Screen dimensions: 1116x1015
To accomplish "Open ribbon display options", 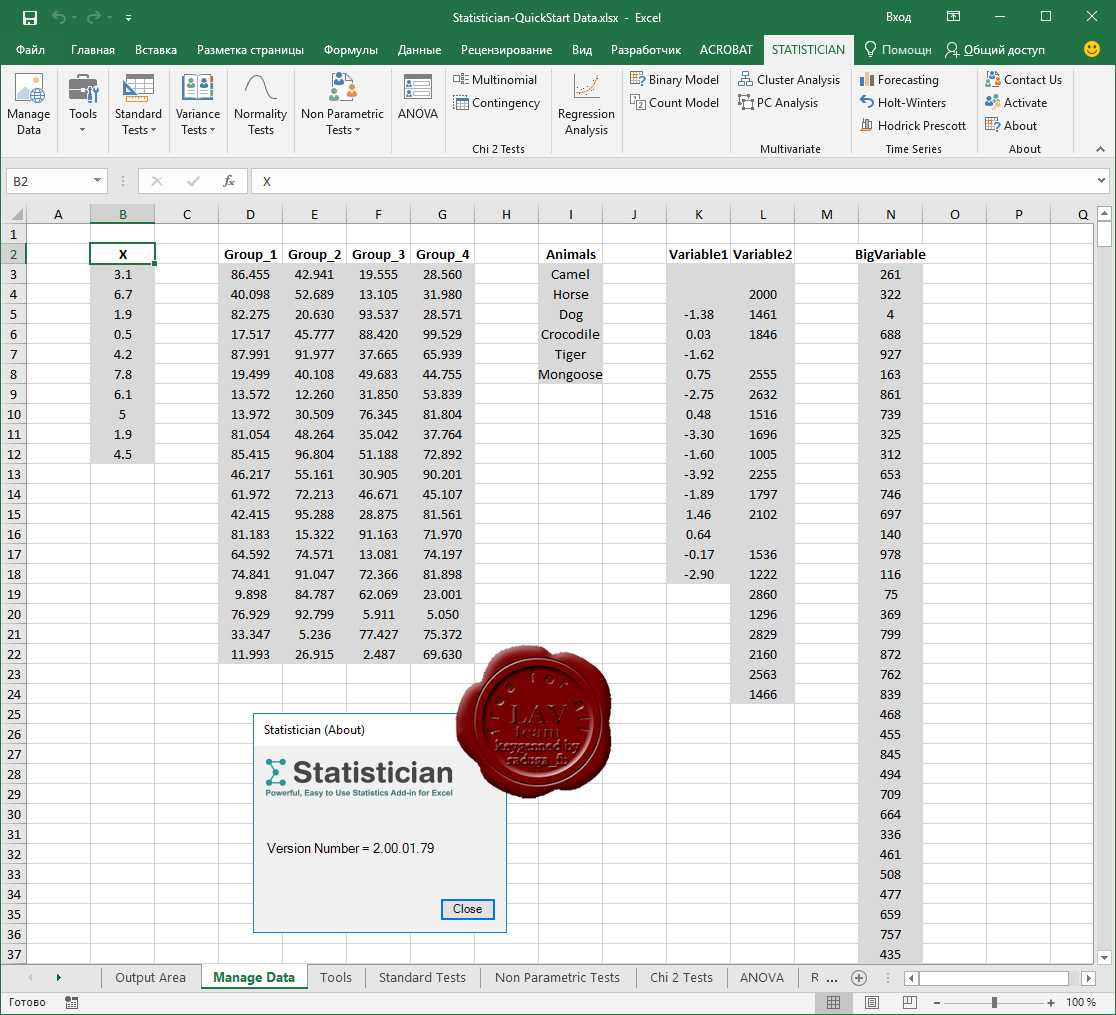I will [953, 17].
